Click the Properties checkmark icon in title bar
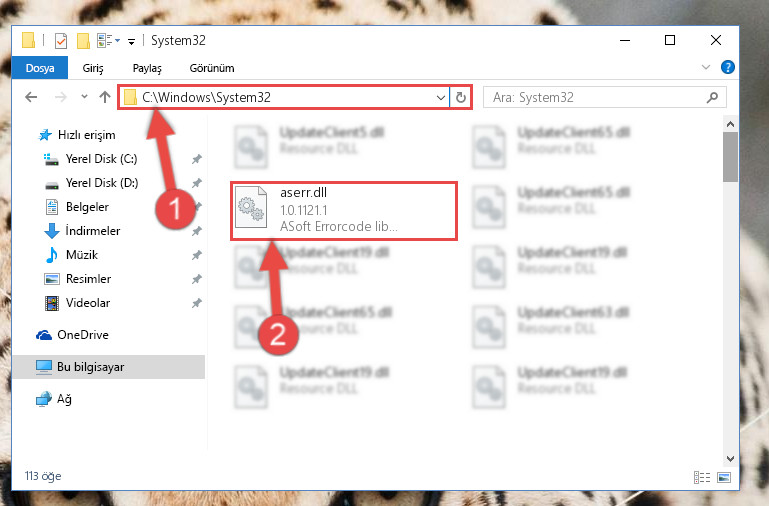Screen dimensions: 769x506 tap(61, 41)
